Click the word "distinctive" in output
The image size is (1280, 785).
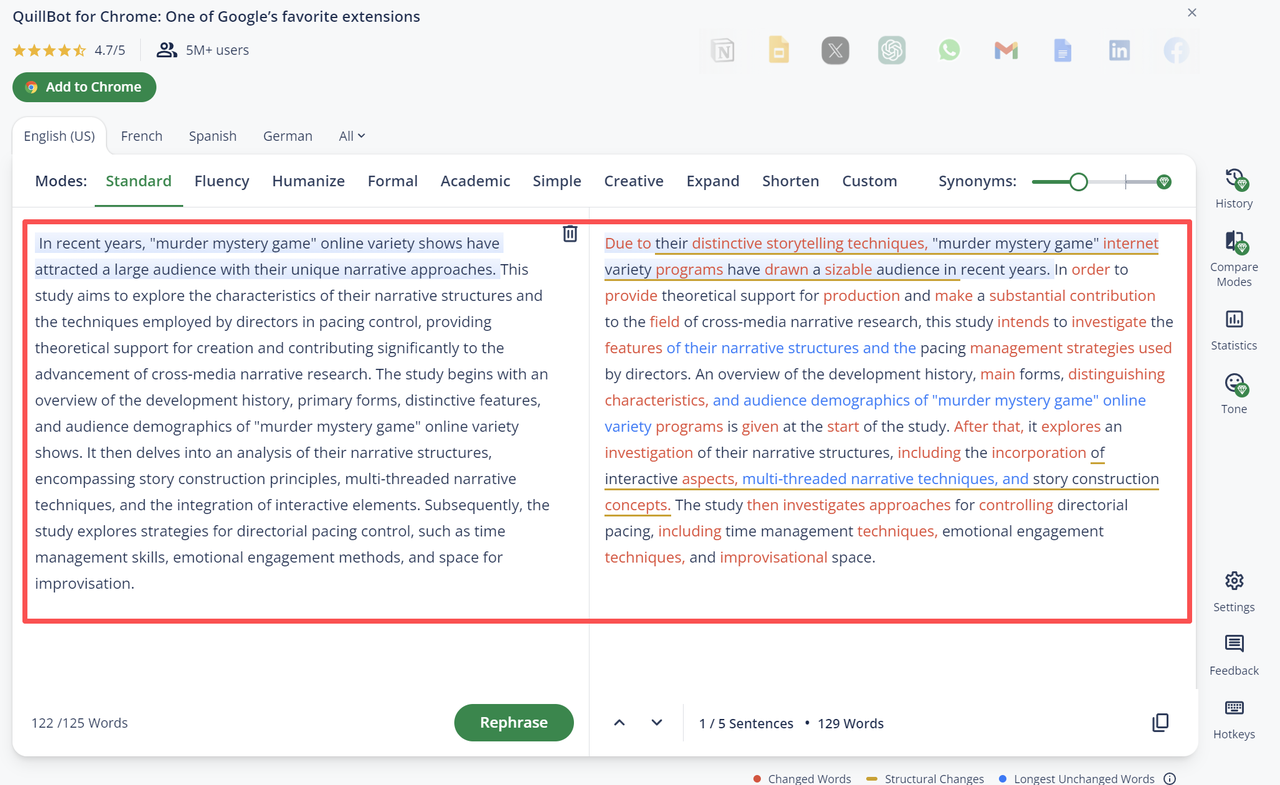pyautogui.click(x=727, y=243)
